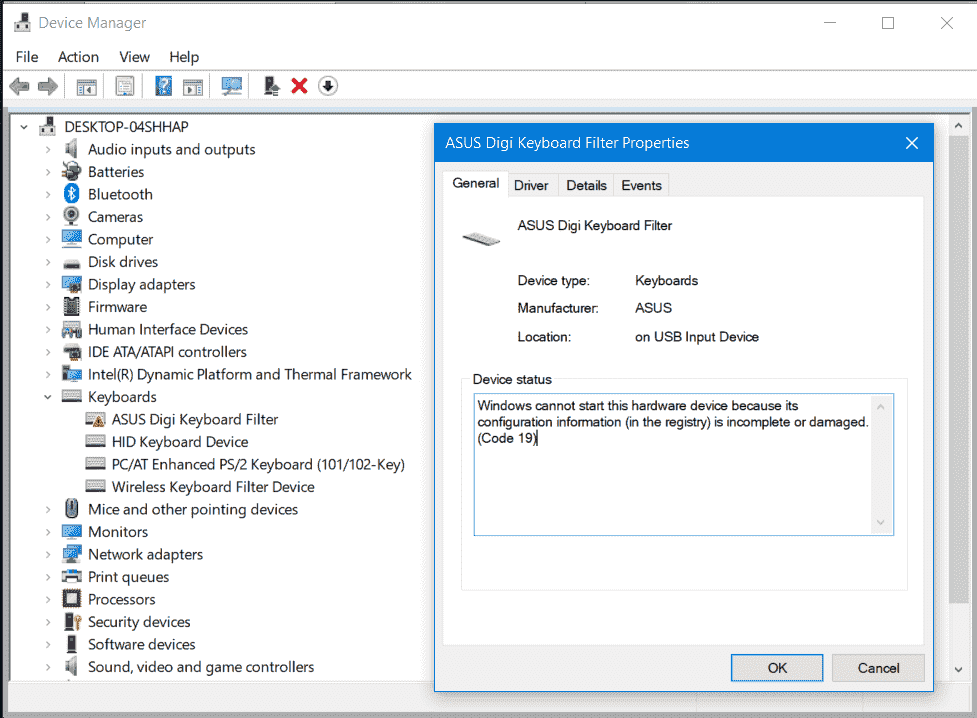This screenshot has width=977, height=718.
Task: Close the ASUS Digi Keyboard Filter Properties dialog
Action: pyautogui.click(x=912, y=143)
